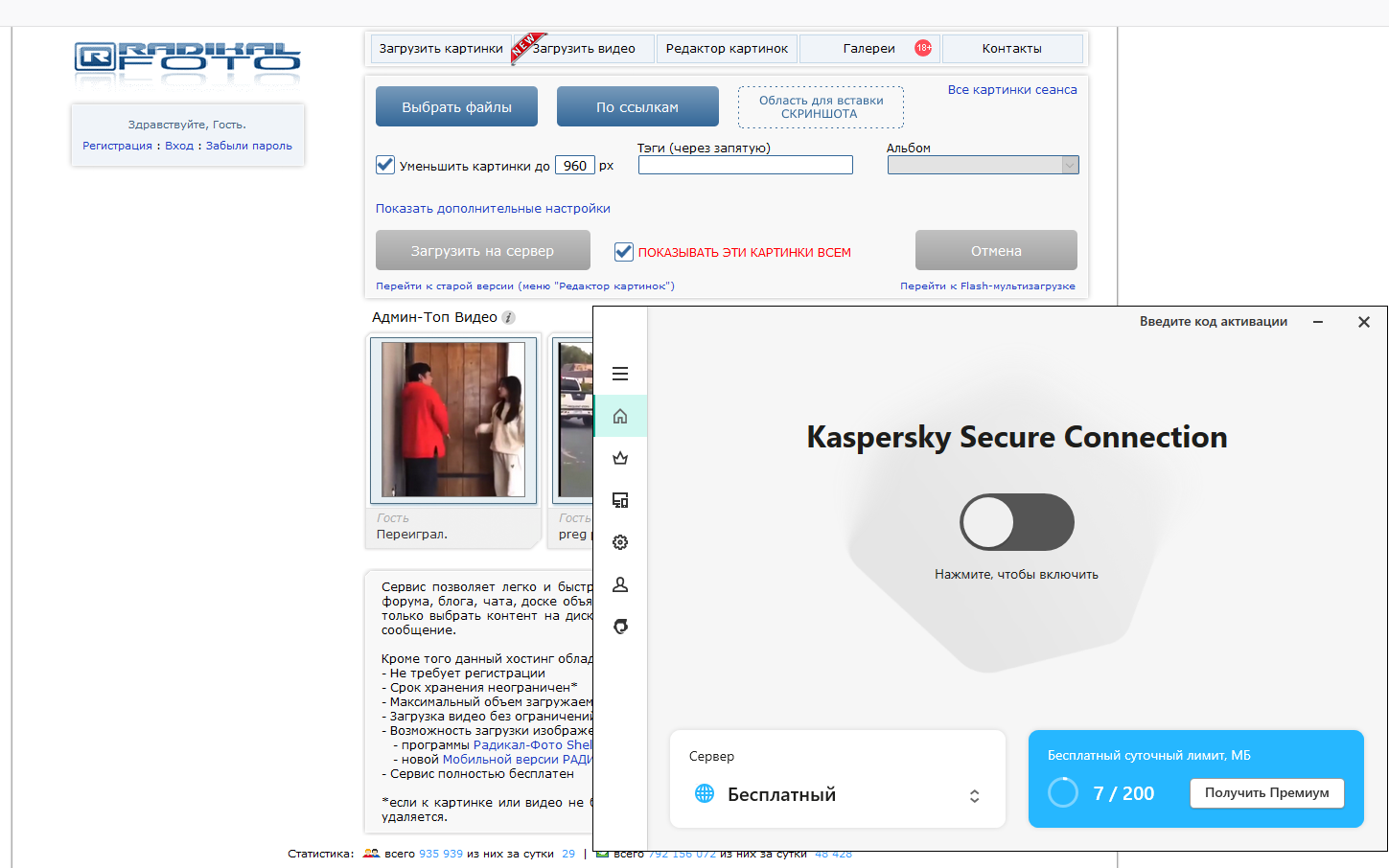Click the Забыли пароль link
The width and height of the screenshot is (1389, 868).
click(x=249, y=146)
